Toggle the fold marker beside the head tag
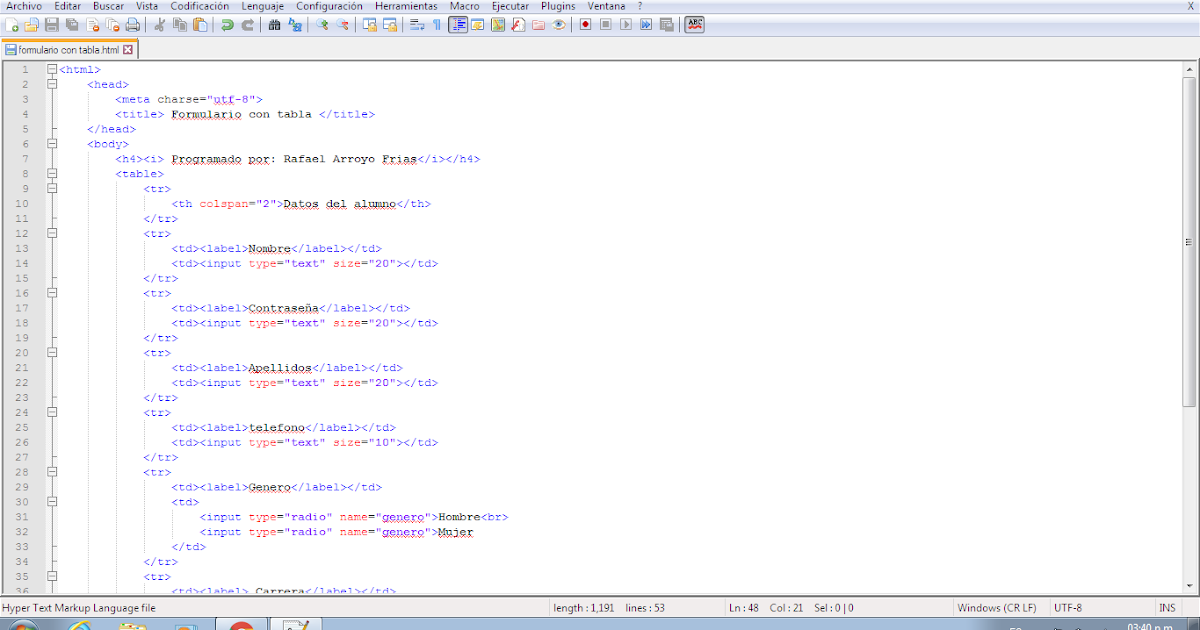 pyautogui.click(x=50, y=84)
